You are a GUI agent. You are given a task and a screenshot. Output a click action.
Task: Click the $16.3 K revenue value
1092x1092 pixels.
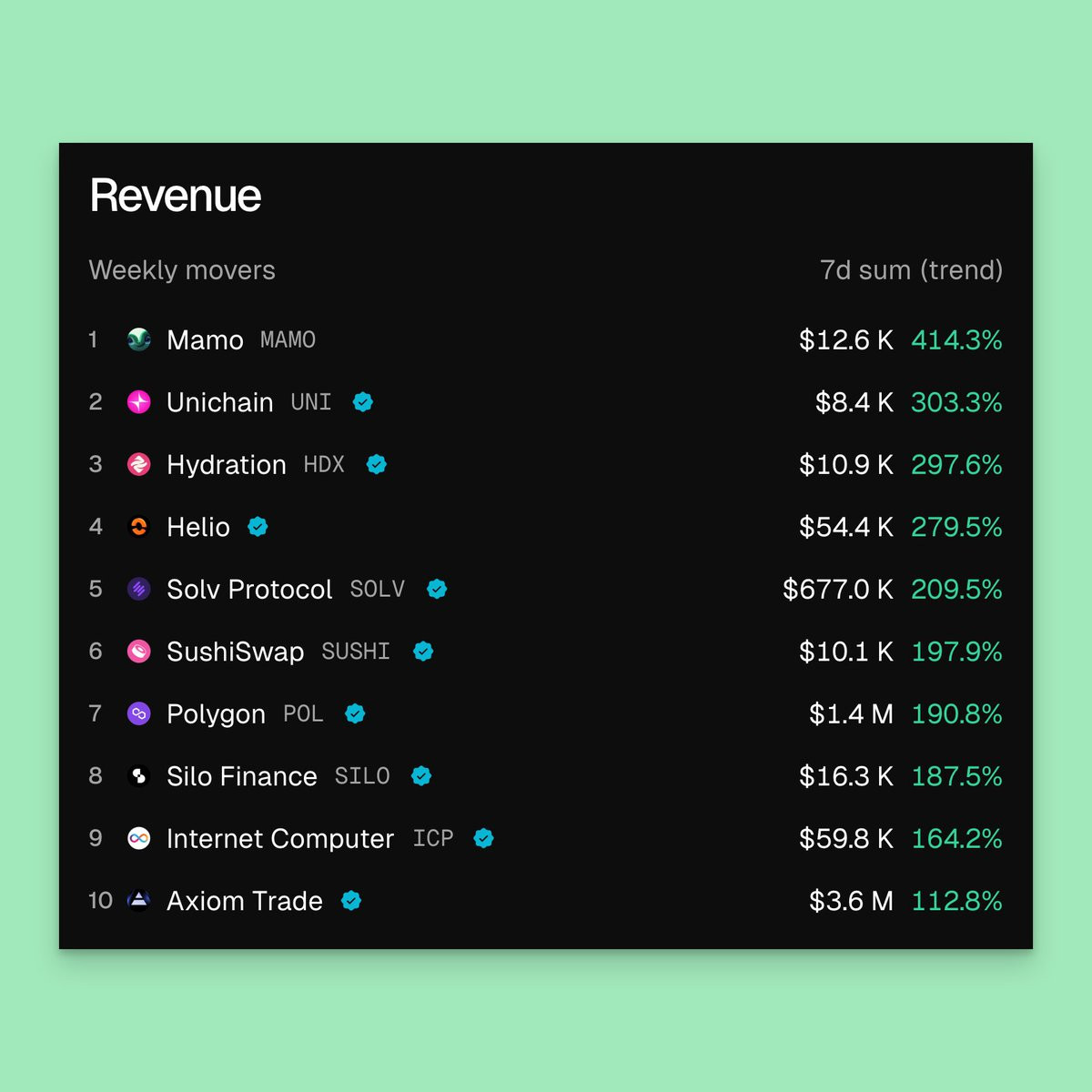(846, 776)
